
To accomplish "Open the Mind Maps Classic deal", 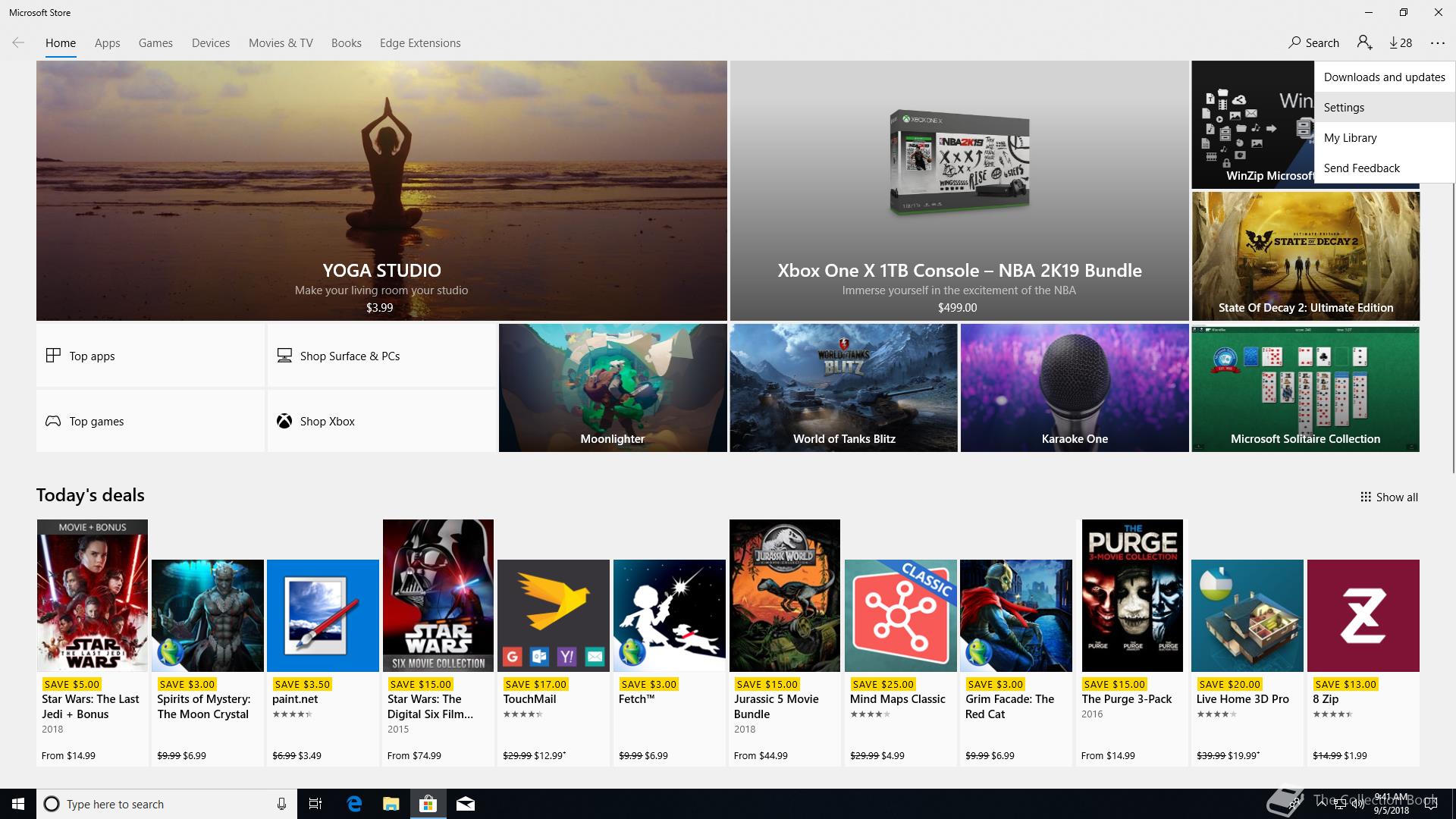I will point(901,662).
